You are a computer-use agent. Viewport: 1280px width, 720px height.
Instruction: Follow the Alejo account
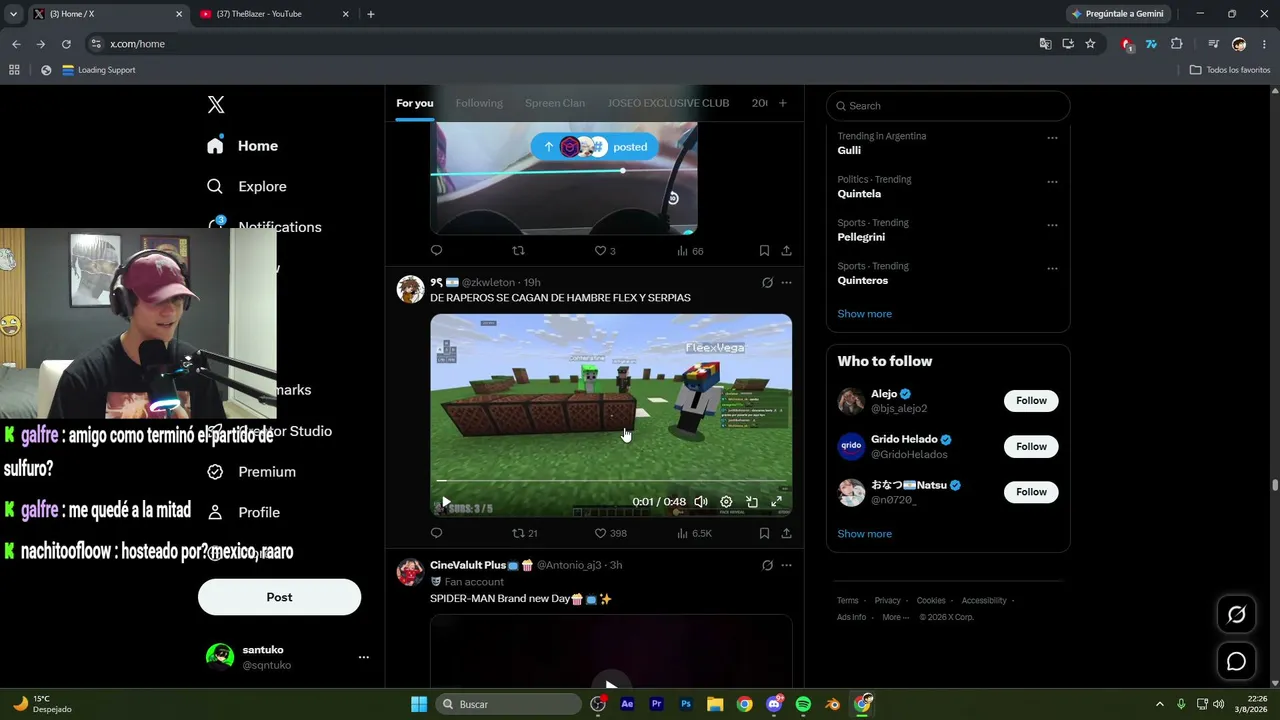pos(1031,401)
